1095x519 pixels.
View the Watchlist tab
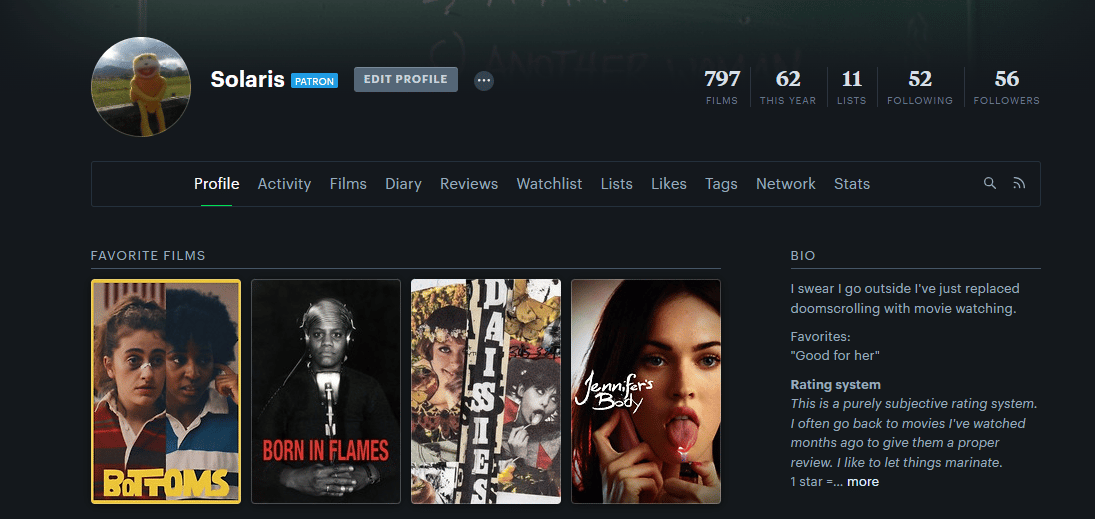tap(550, 184)
